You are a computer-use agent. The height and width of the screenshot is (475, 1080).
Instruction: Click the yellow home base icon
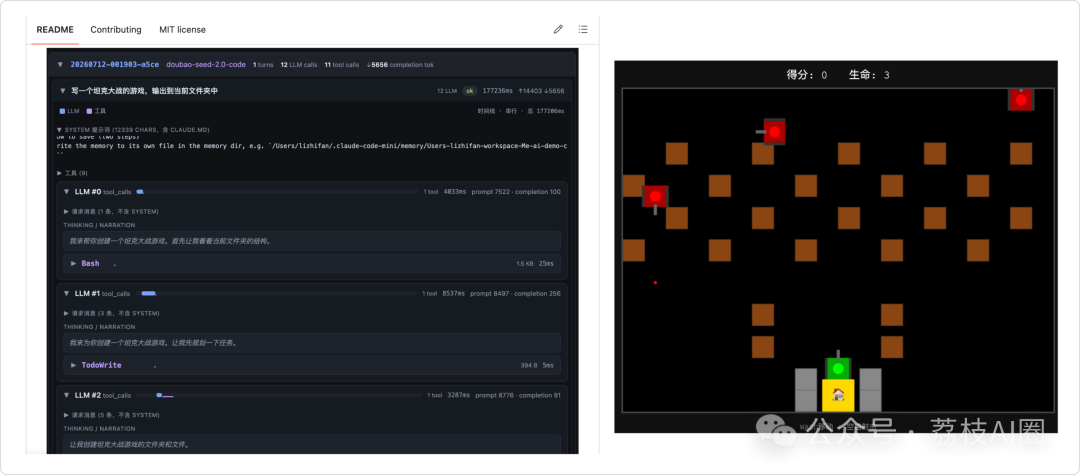click(838, 395)
